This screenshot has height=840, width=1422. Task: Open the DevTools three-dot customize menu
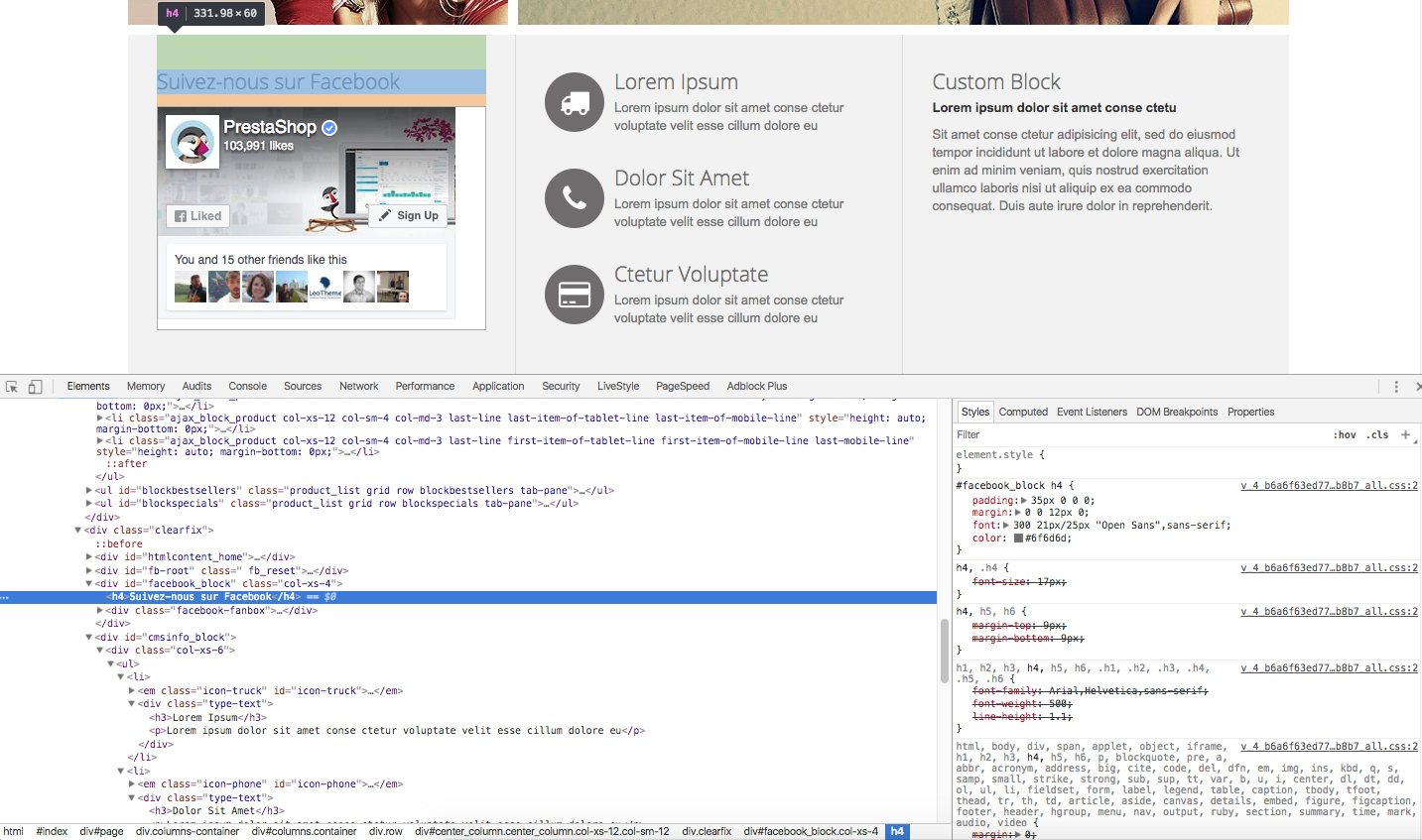tap(1395, 387)
